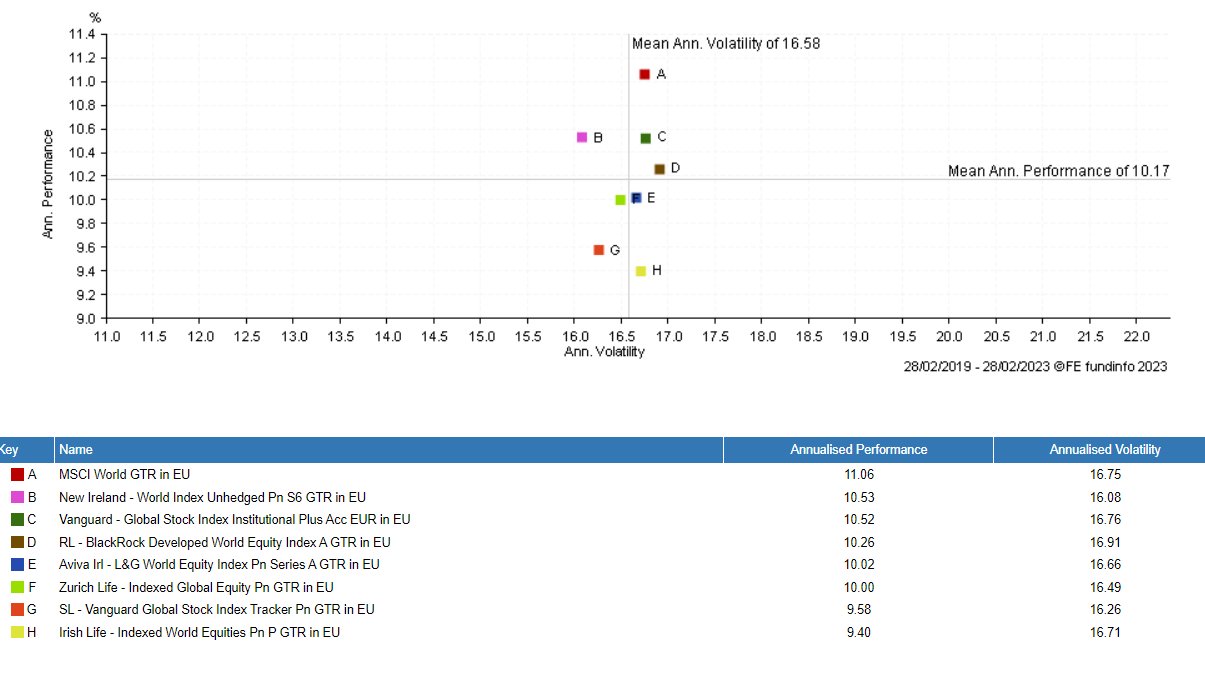This screenshot has width=1205, height=674.
Task: Open Irish Life Indexed World Equities fund
Action: coord(200,632)
